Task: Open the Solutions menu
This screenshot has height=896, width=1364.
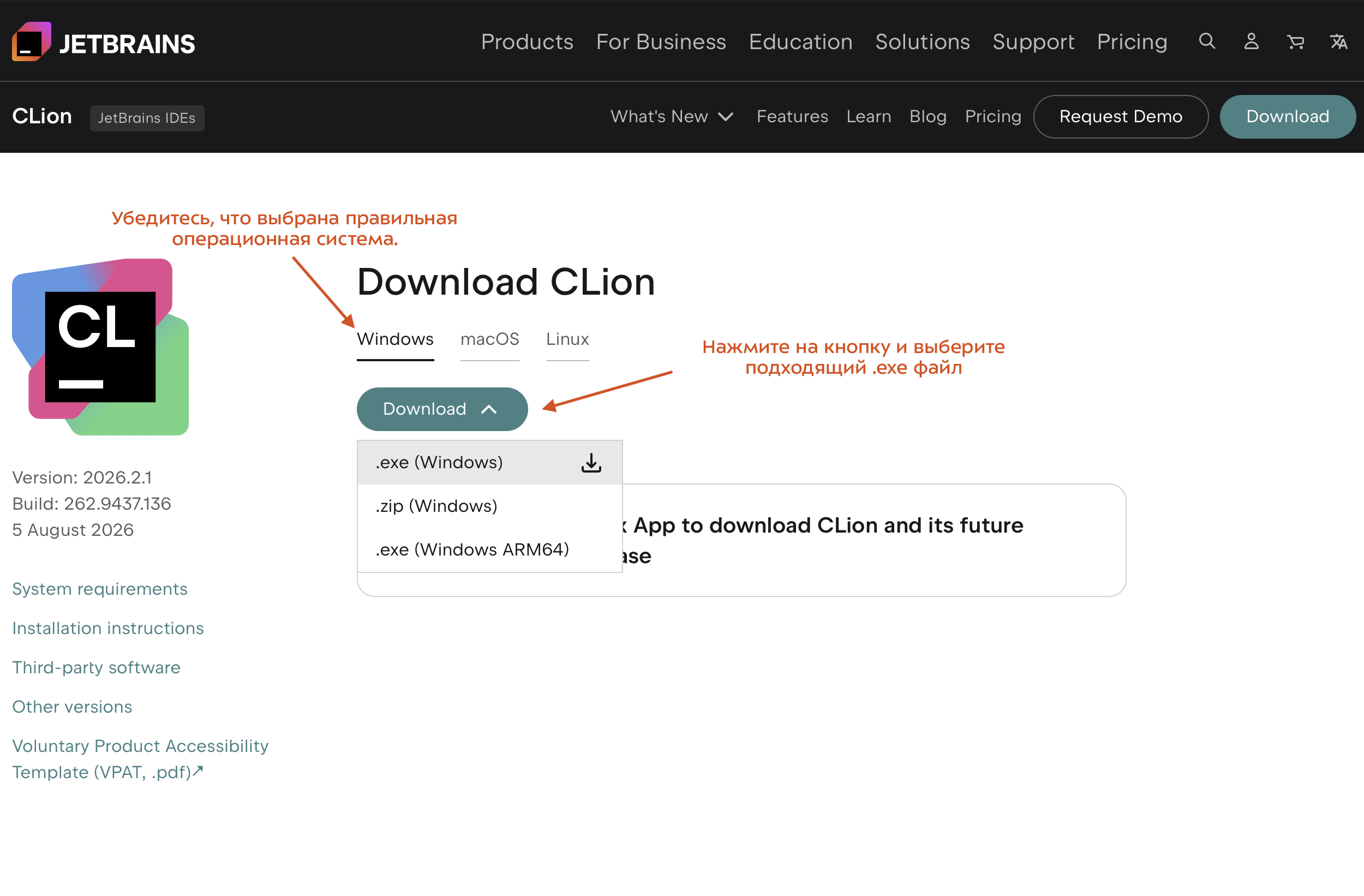Action: [x=922, y=42]
